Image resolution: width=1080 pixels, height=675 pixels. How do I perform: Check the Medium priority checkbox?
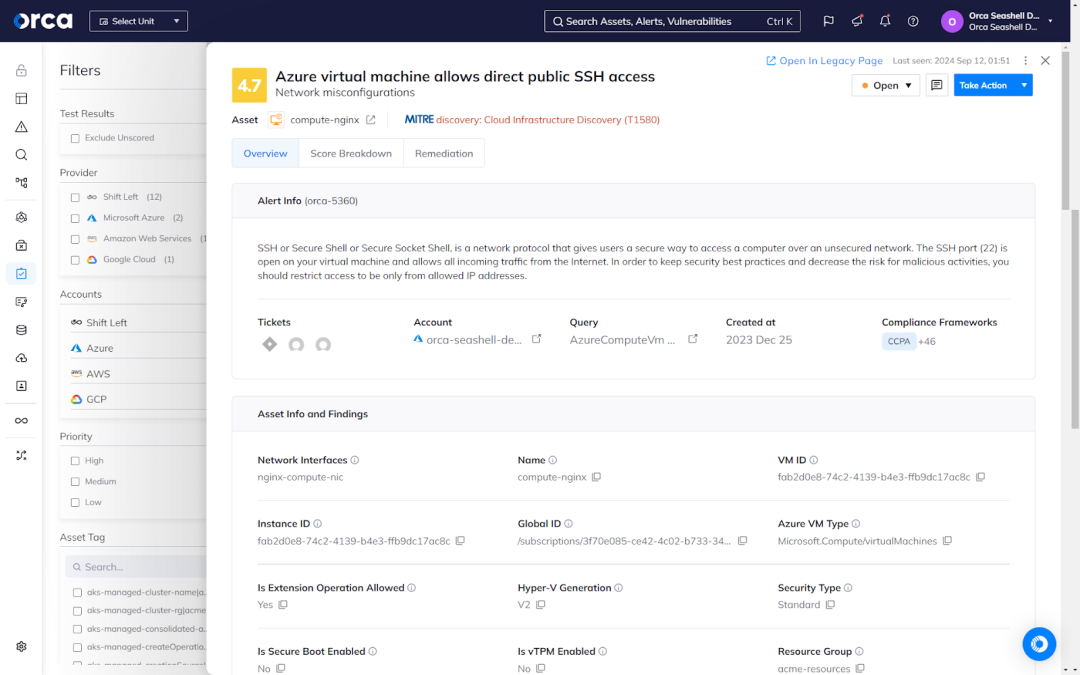[x=75, y=482]
